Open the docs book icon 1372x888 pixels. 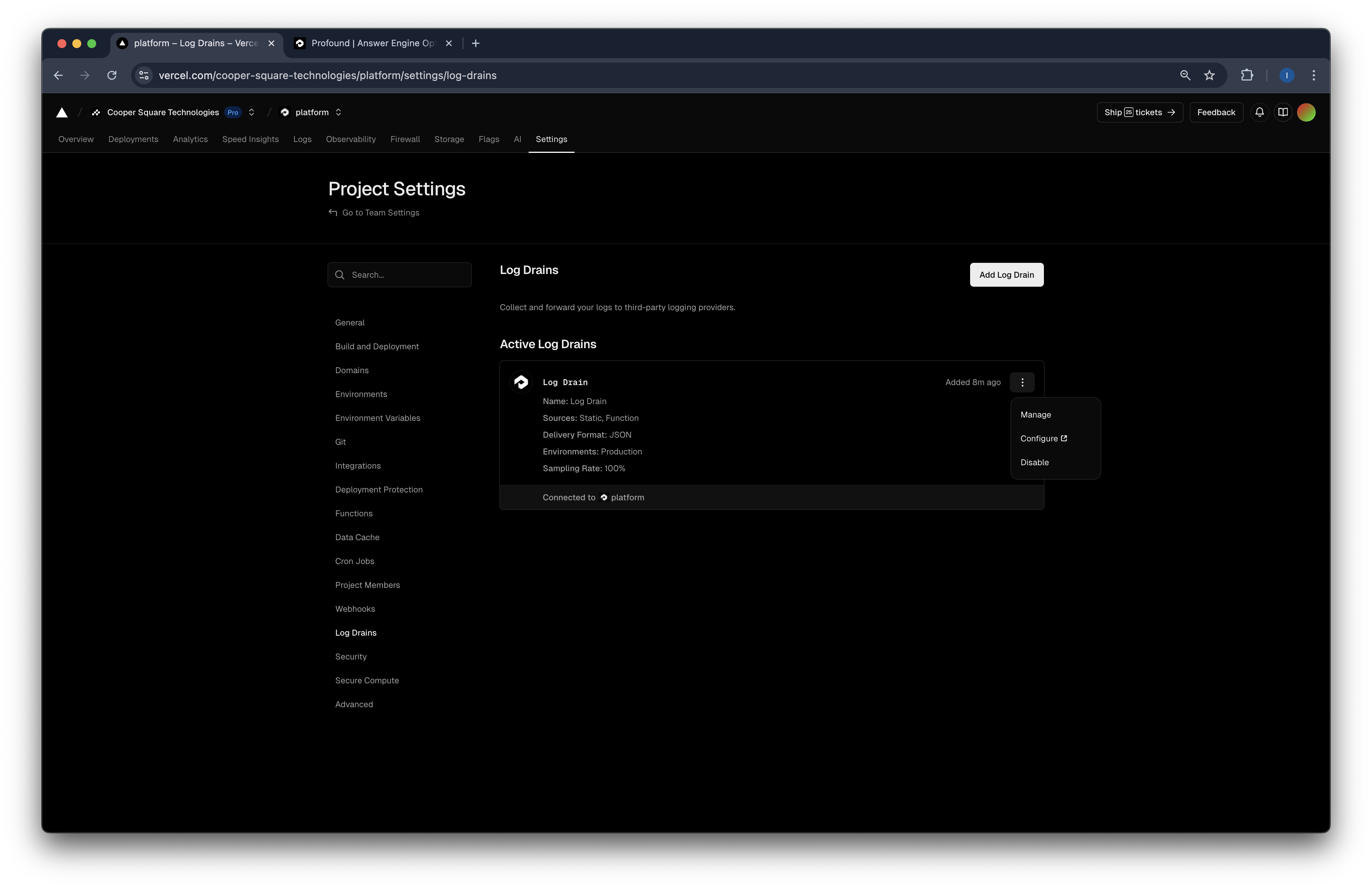pos(1283,112)
